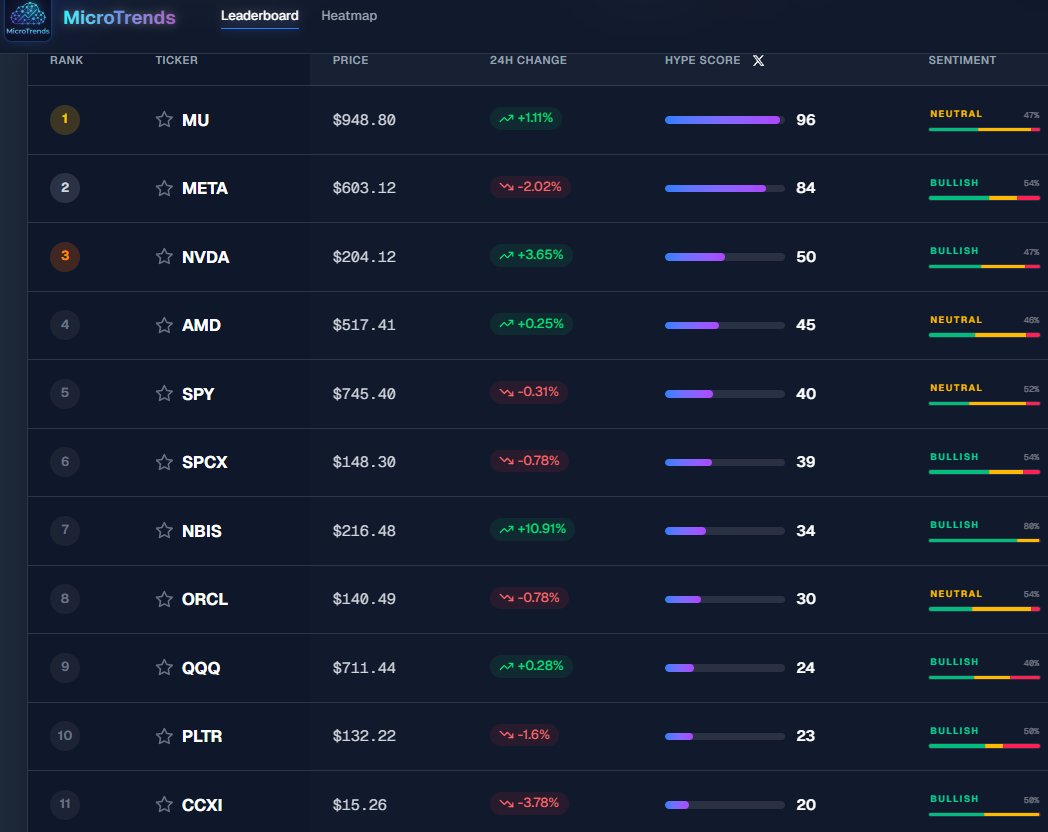Click the rank 8 badge
Viewport: 1048px width, 832px height.
(65, 599)
